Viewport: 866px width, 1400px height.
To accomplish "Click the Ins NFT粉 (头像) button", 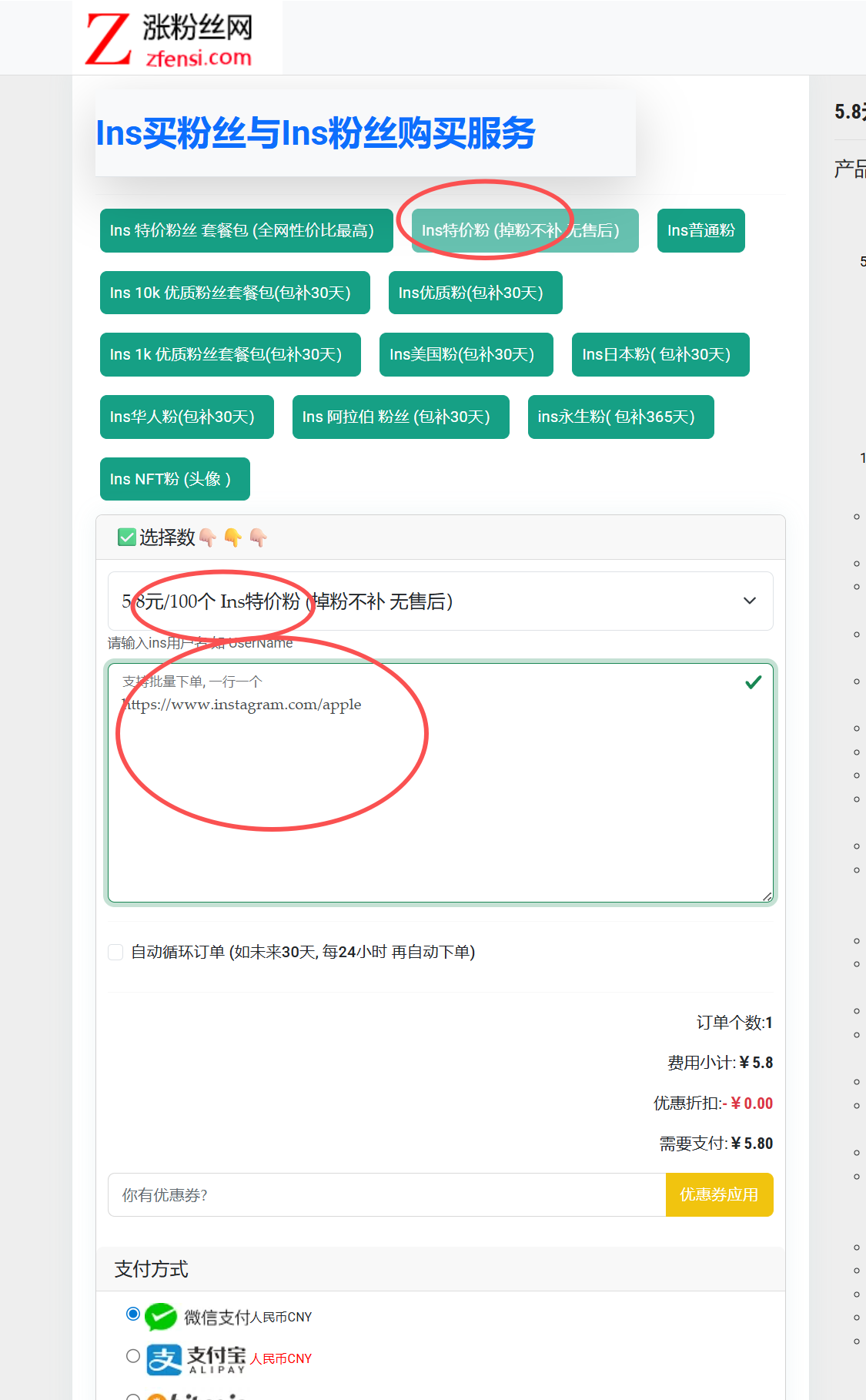I will [x=175, y=479].
